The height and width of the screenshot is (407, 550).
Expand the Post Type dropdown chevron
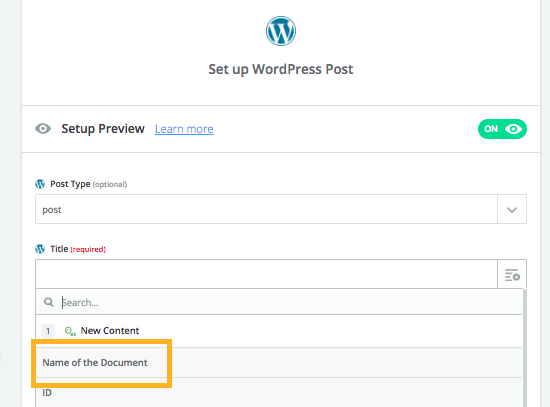click(512, 209)
